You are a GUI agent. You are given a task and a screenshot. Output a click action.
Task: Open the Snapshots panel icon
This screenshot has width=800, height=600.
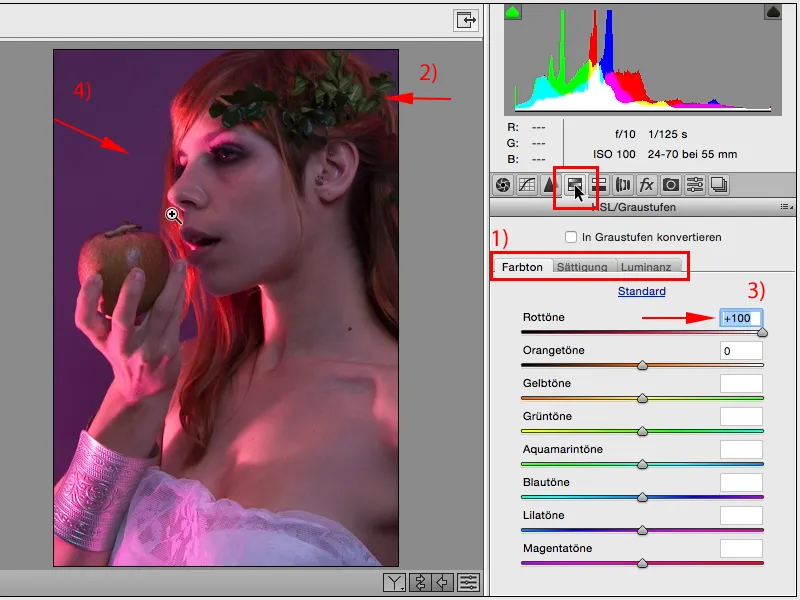[x=719, y=185]
